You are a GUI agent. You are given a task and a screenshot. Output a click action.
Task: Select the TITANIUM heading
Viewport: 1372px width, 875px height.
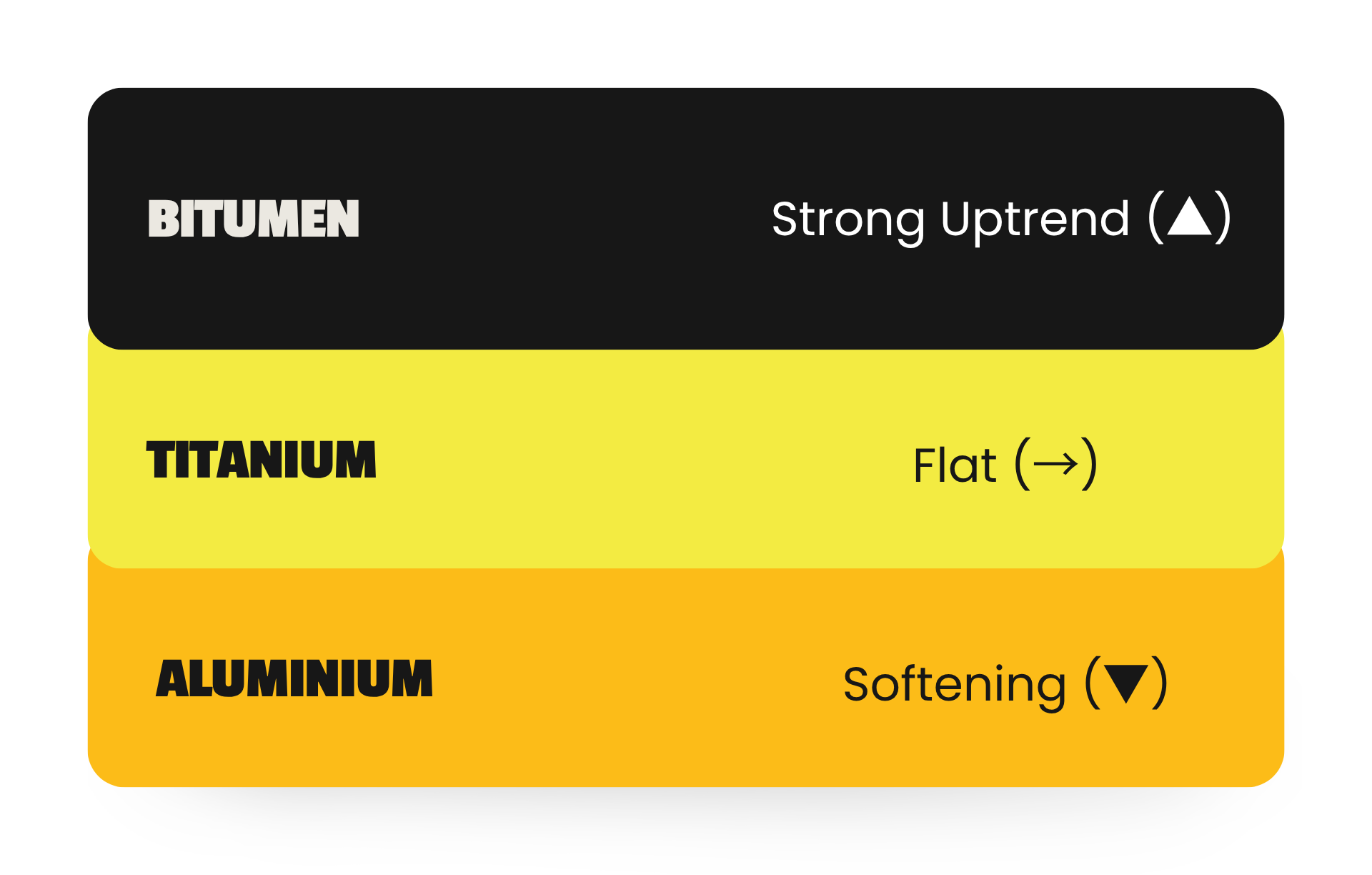click(x=261, y=460)
